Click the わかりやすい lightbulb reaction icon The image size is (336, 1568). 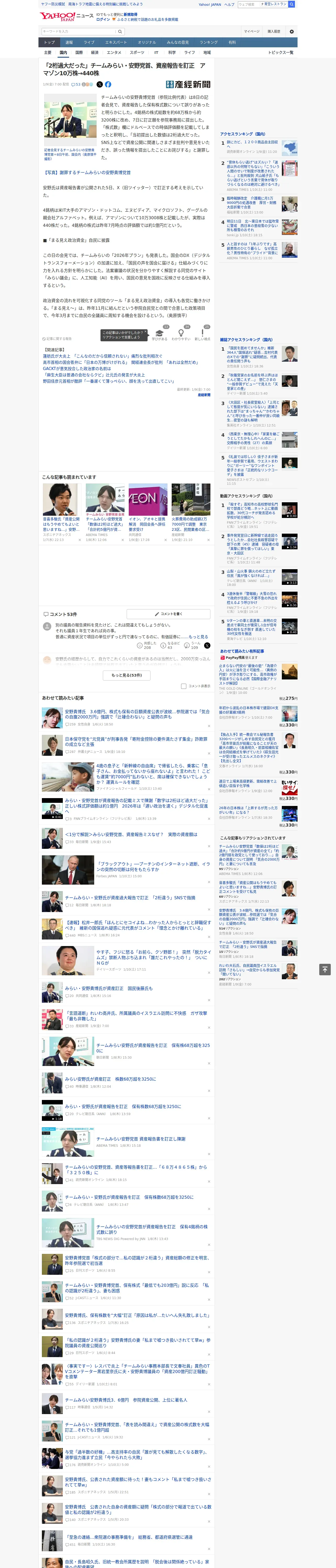pos(181,333)
